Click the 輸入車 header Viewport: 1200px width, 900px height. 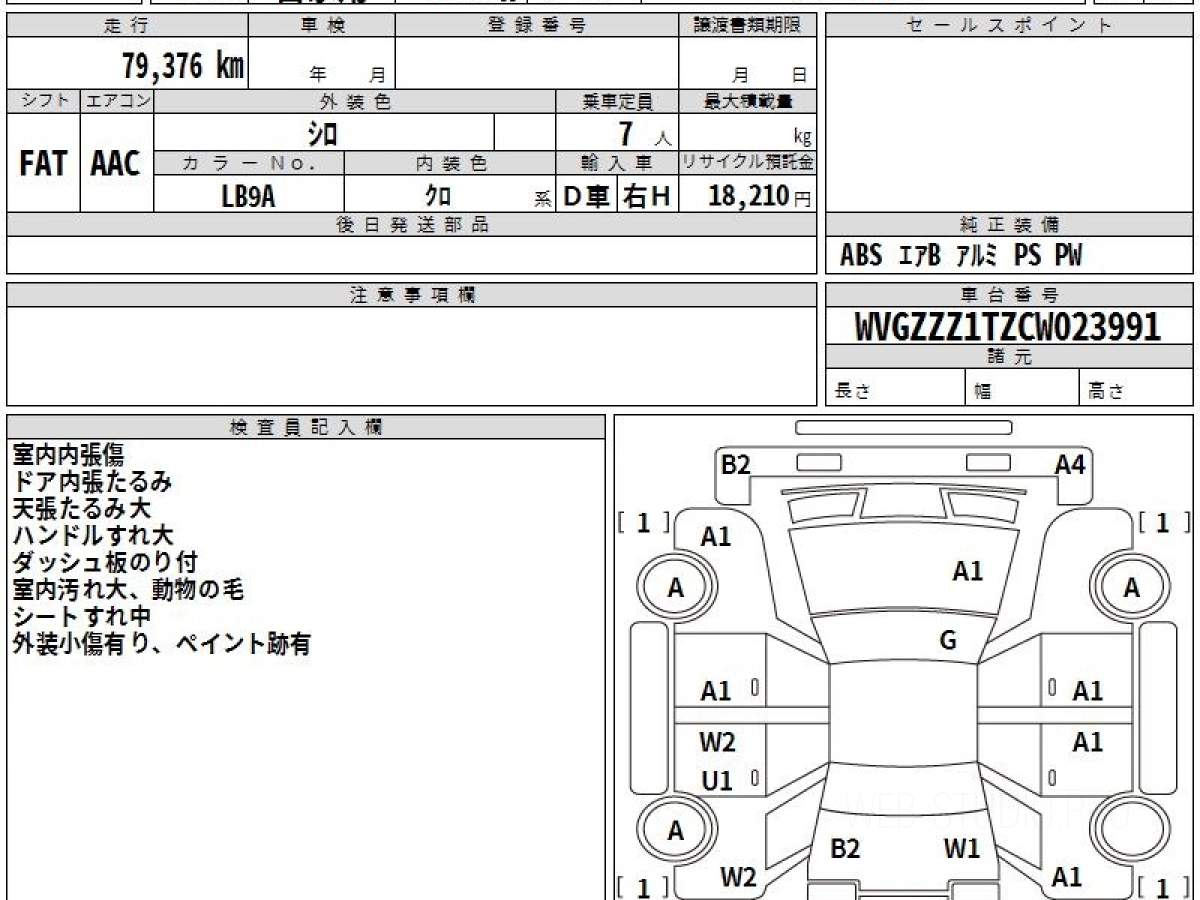tap(617, 163)
